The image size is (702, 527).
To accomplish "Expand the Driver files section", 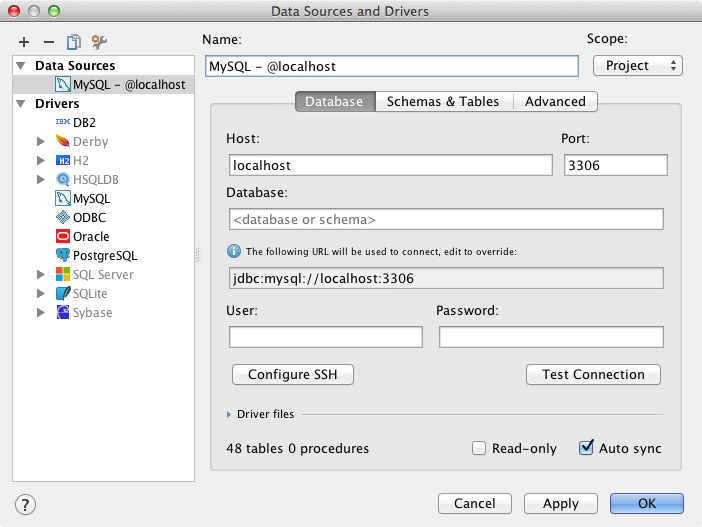I will pos(229,414).
